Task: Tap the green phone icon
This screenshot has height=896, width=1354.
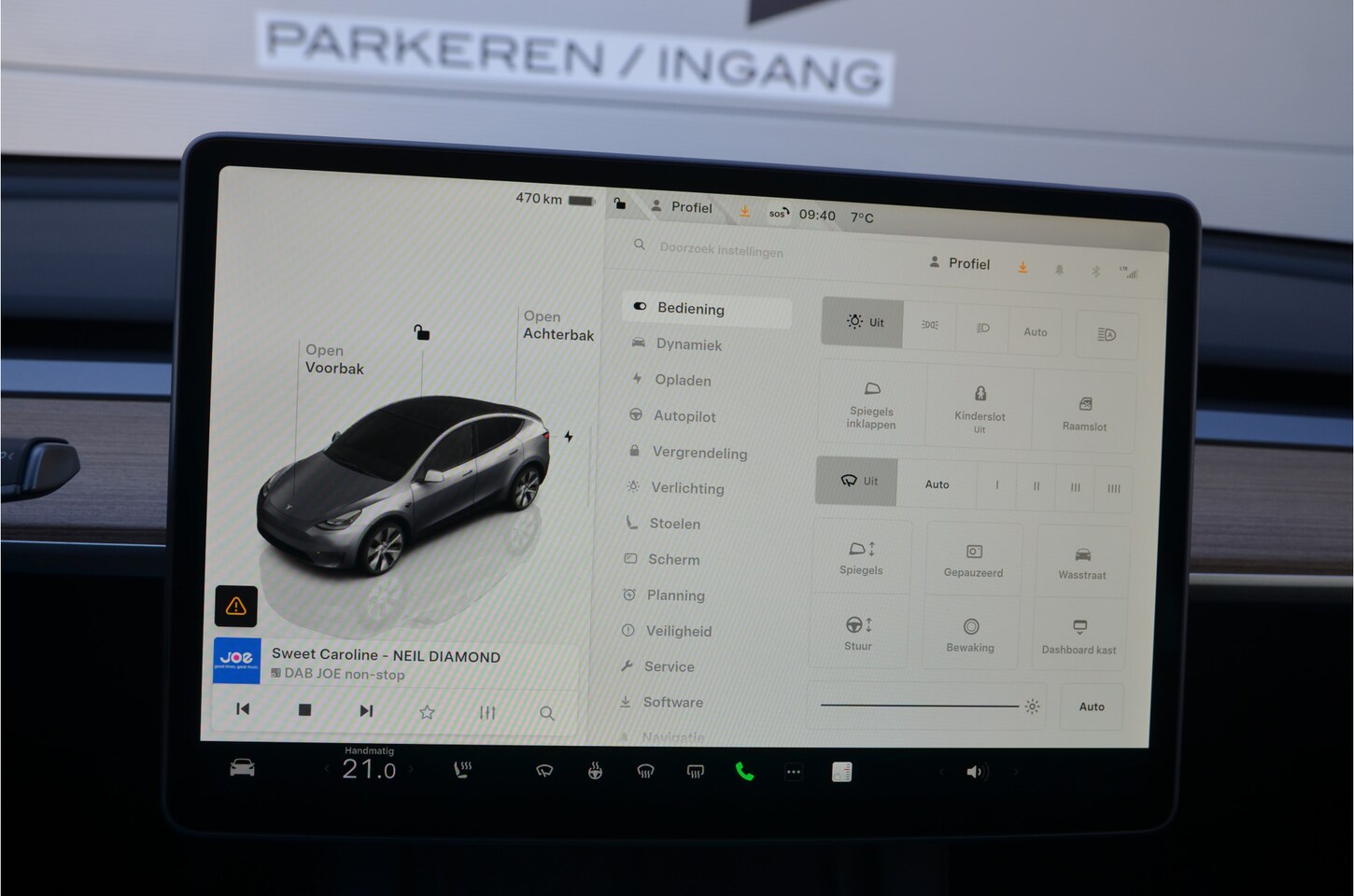Action: click(x=744, y=772)
